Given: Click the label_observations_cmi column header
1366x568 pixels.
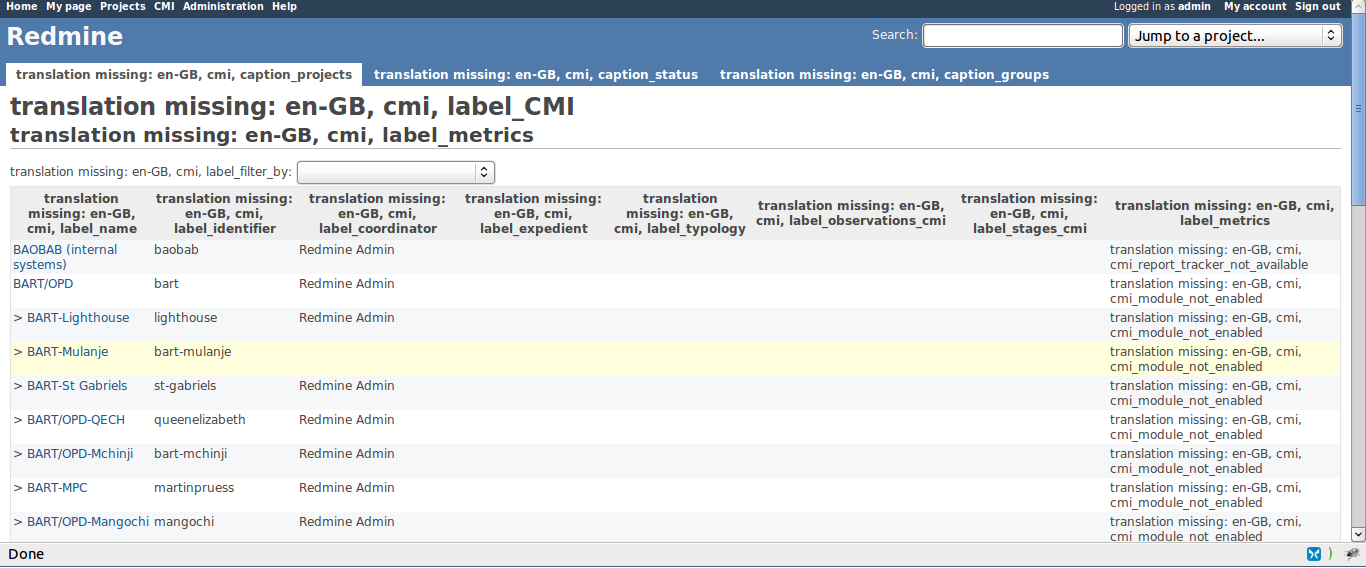Looking at the screenshot, I should [x=851, y=213].
